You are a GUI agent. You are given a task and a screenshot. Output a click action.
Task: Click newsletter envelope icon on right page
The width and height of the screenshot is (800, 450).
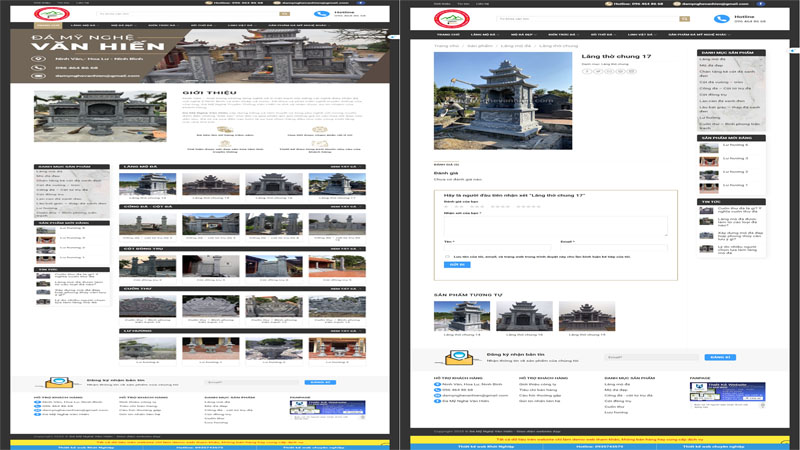click(x=459, y=357)
